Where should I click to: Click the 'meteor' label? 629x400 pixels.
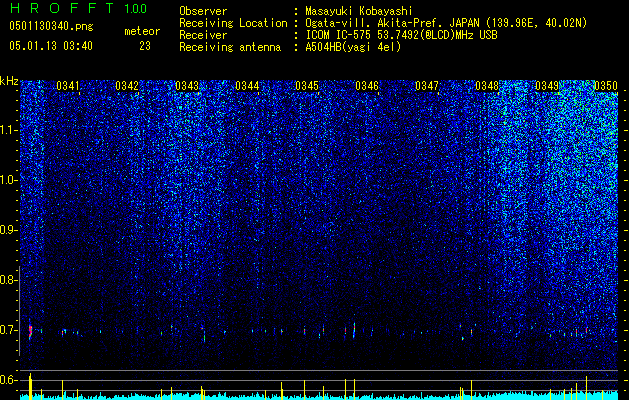coord(142,31)
